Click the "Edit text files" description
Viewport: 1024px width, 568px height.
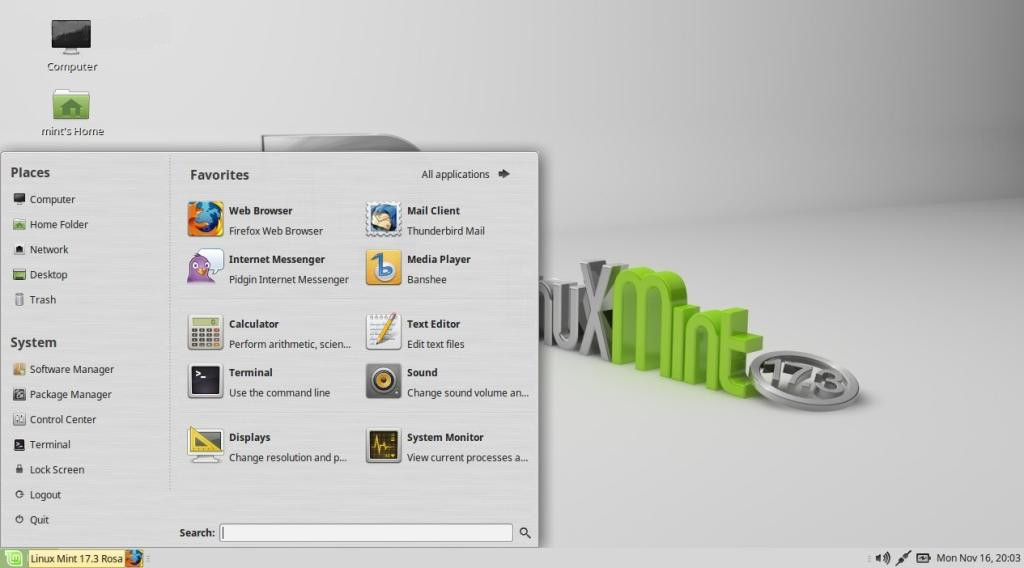436,344
